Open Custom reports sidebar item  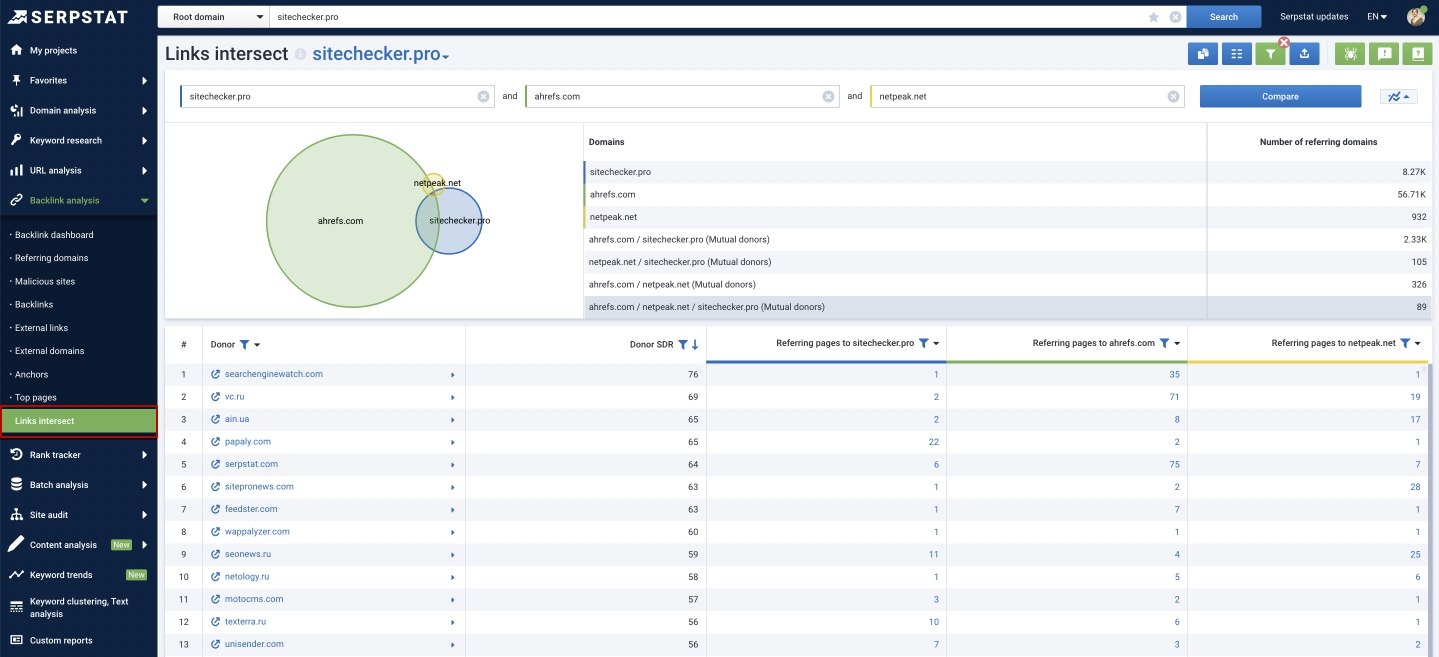(78, 640)
